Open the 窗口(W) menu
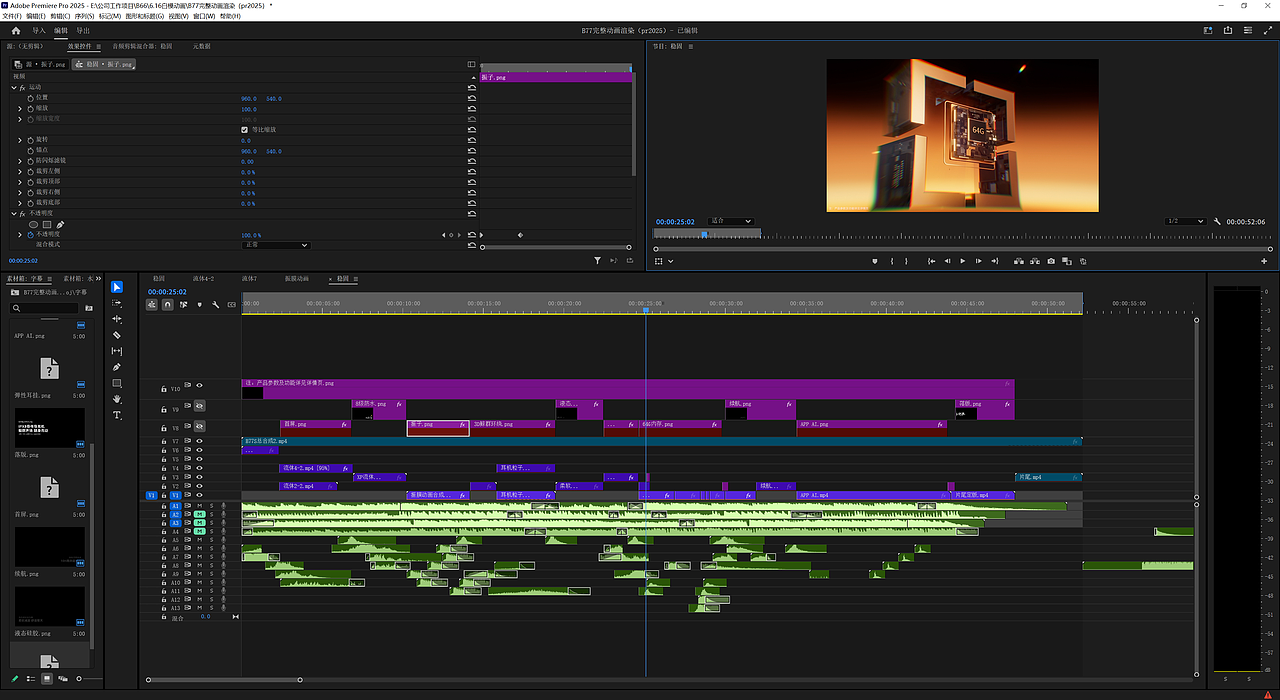 tap(204, 16)
